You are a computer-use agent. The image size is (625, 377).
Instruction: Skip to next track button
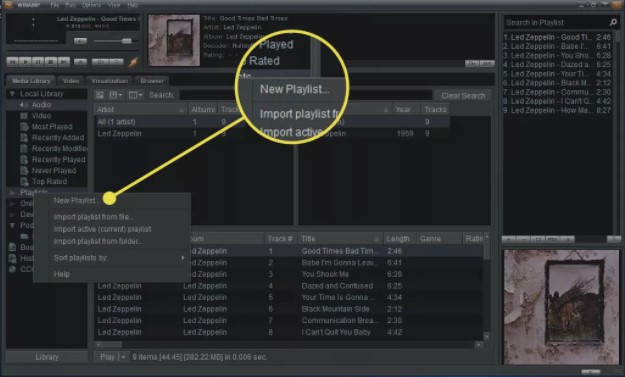[64, 62]
